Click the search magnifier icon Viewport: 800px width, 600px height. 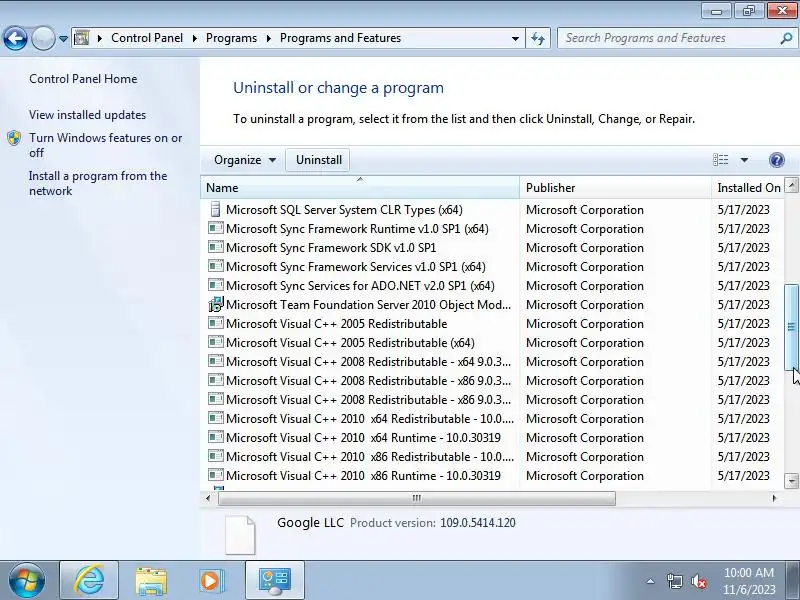click(x=786, y=38)
